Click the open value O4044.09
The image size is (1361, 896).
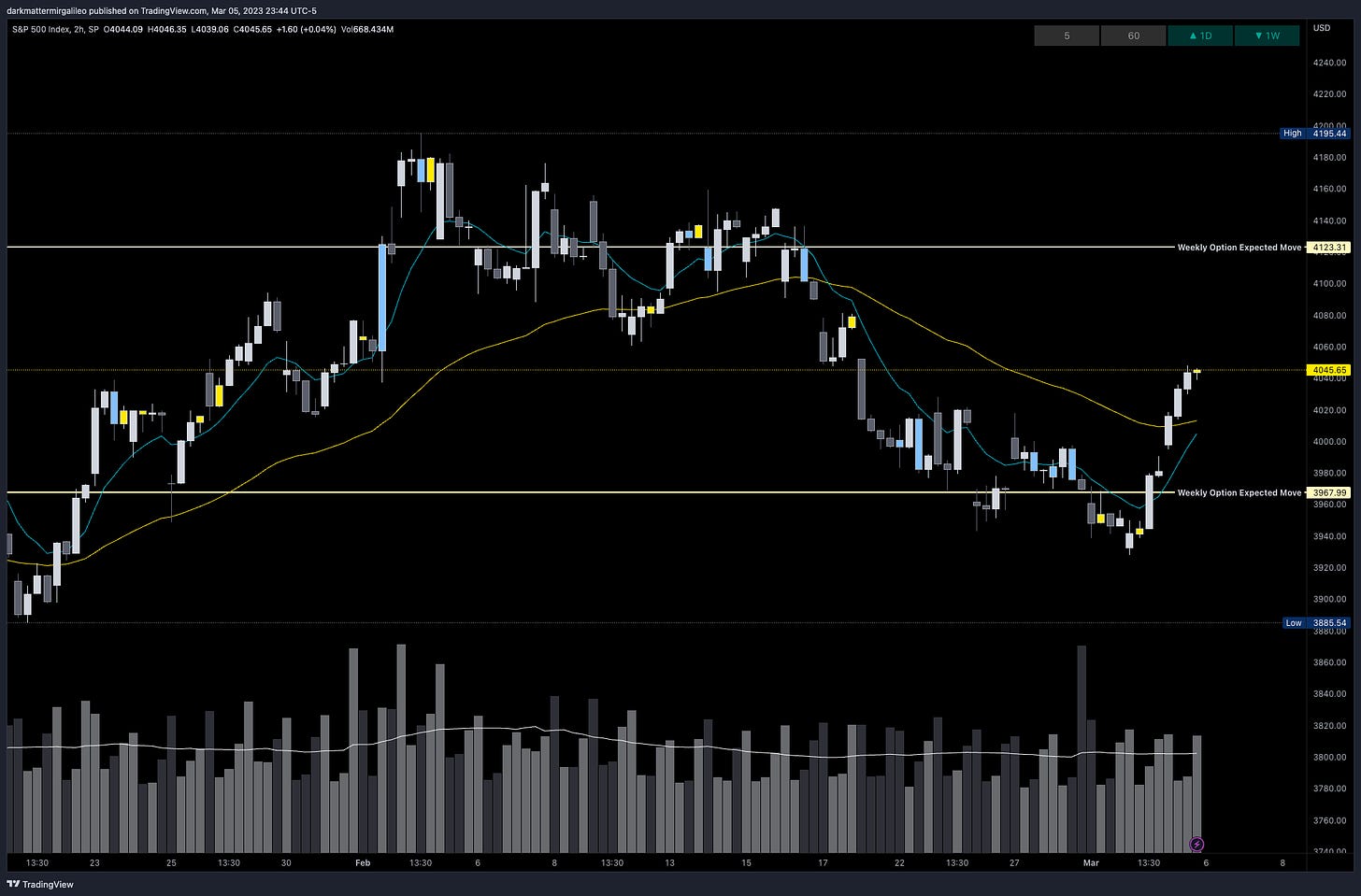(x=123, y=30)
